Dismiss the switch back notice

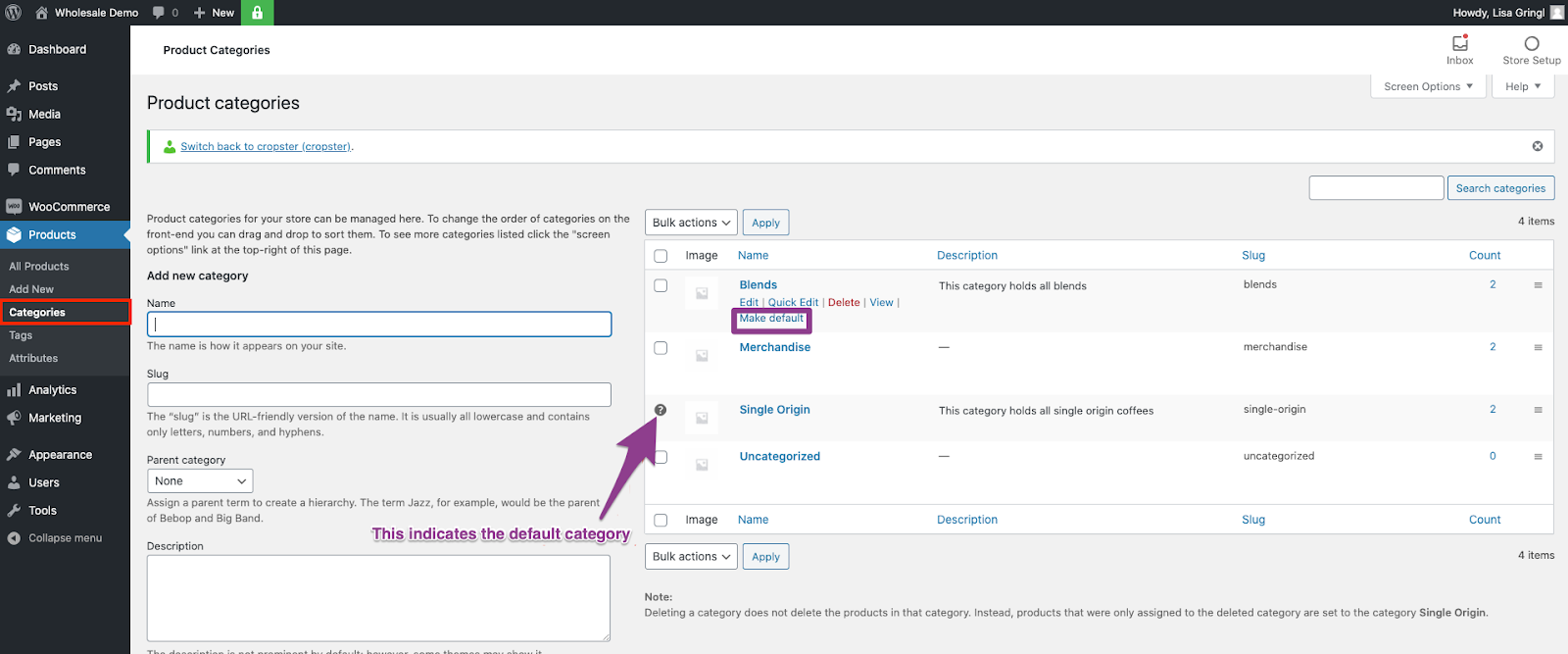1538,146
